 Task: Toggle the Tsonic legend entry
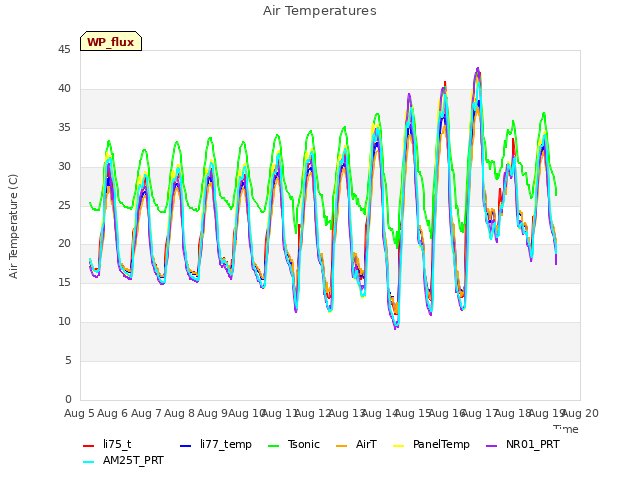click(x=293, y=444)
